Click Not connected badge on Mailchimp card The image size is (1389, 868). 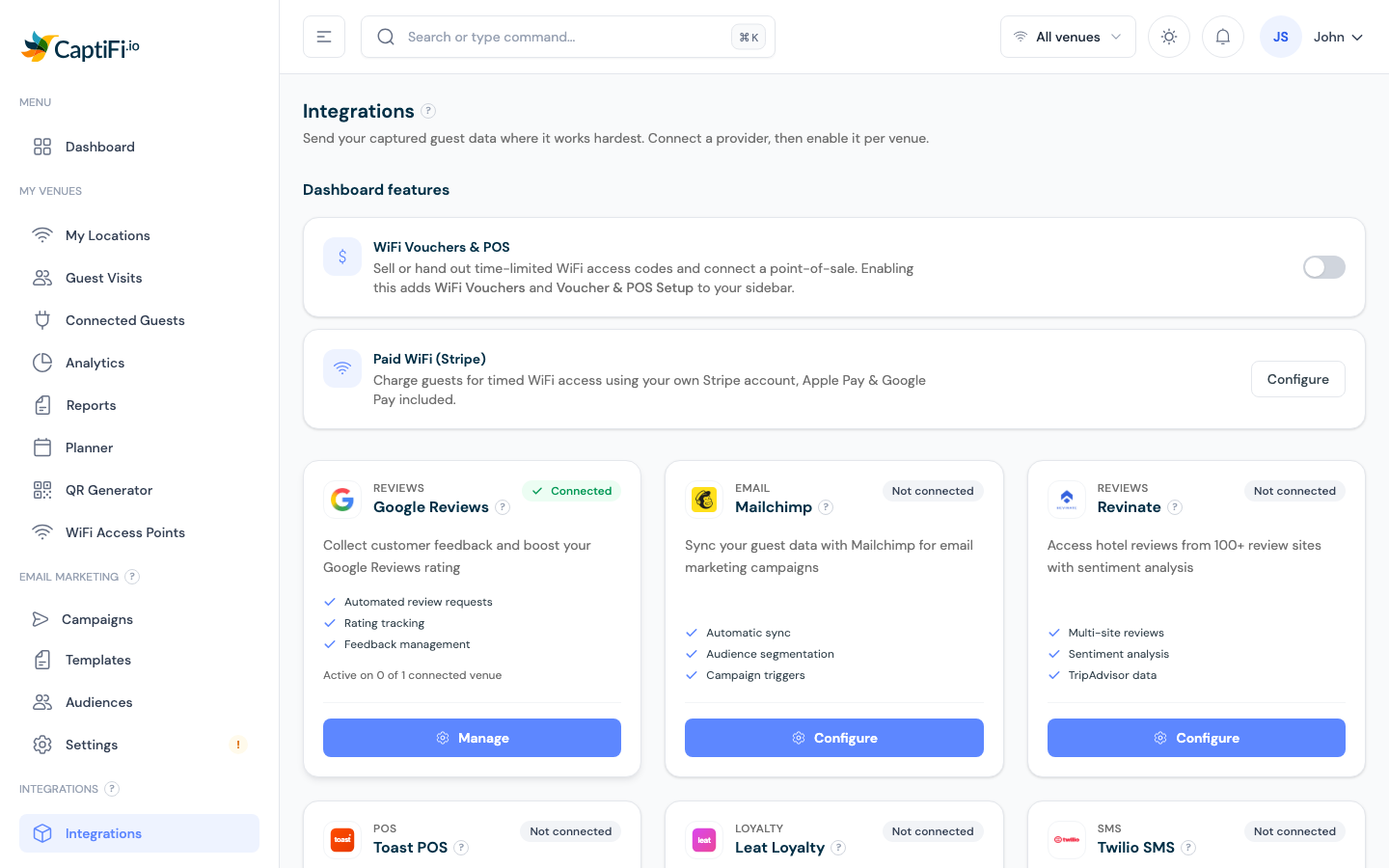933,491
